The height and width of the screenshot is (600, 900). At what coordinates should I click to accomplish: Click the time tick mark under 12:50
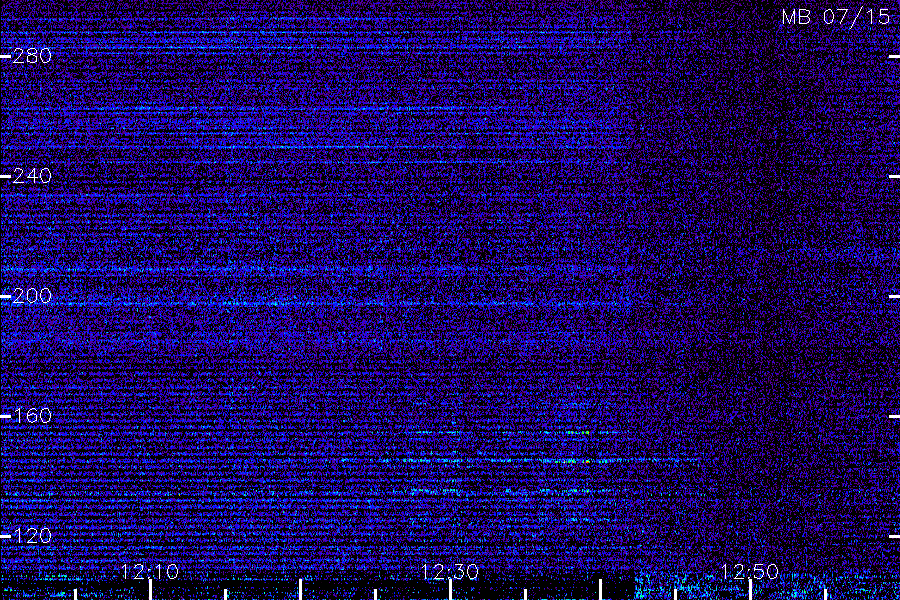click(750, 590)
